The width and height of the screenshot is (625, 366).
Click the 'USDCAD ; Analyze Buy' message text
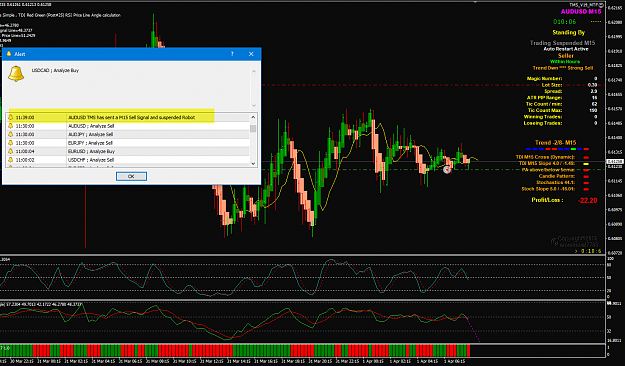click(55, 70)
